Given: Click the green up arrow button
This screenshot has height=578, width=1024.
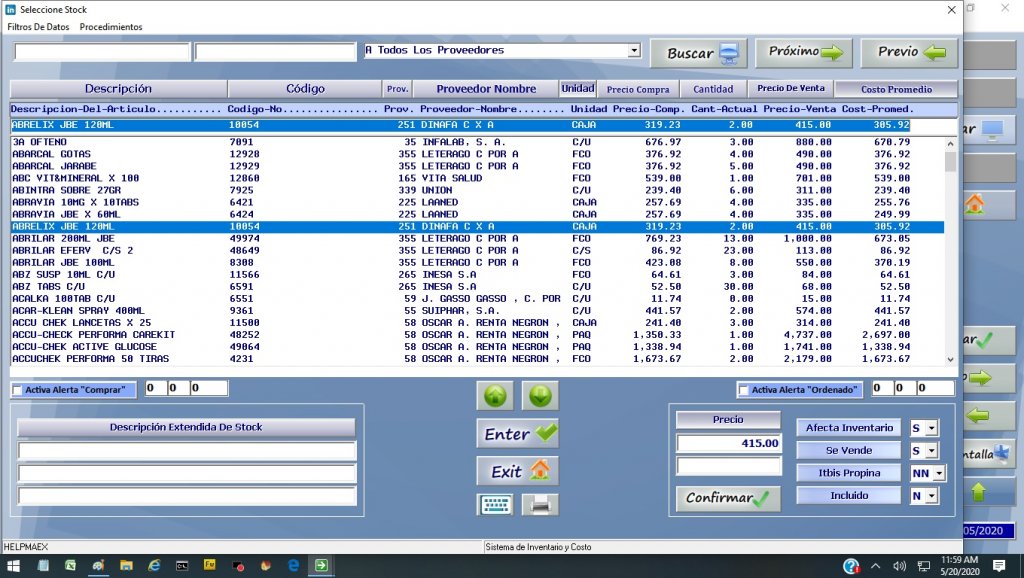Looking at the screenshot, I should [496, 396].
